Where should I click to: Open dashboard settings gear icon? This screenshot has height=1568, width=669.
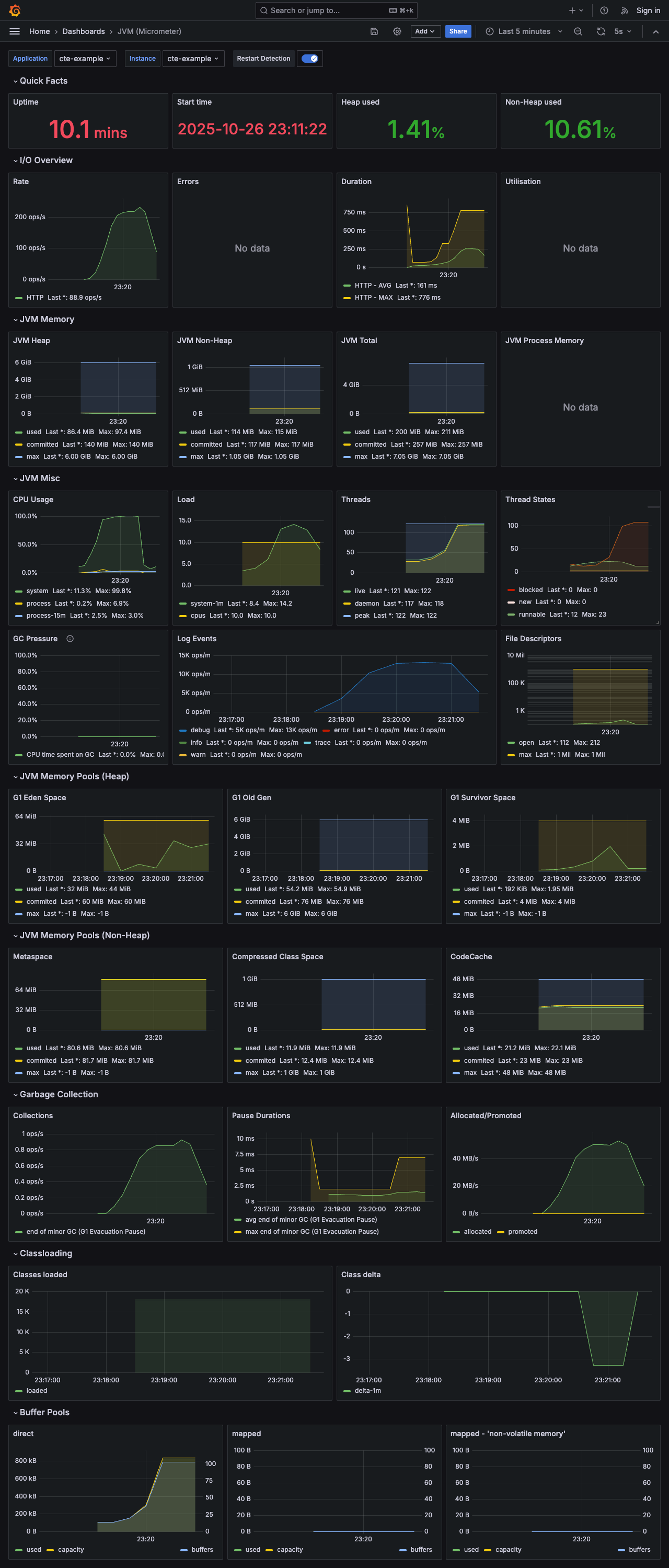(x=397, y=32)
